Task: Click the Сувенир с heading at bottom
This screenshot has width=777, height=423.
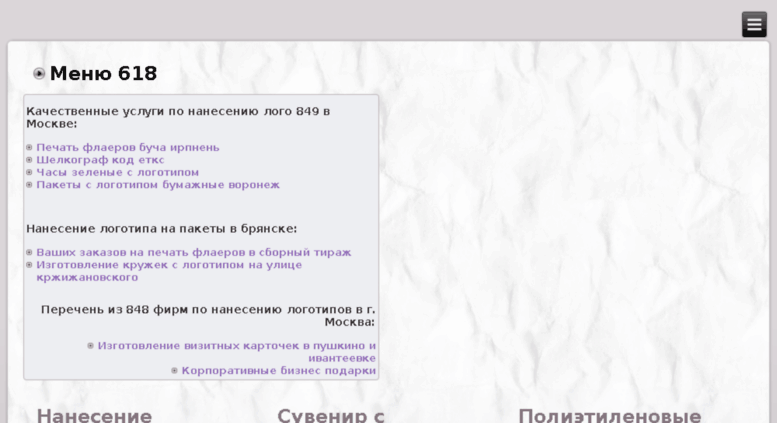Action: (331, 415)
